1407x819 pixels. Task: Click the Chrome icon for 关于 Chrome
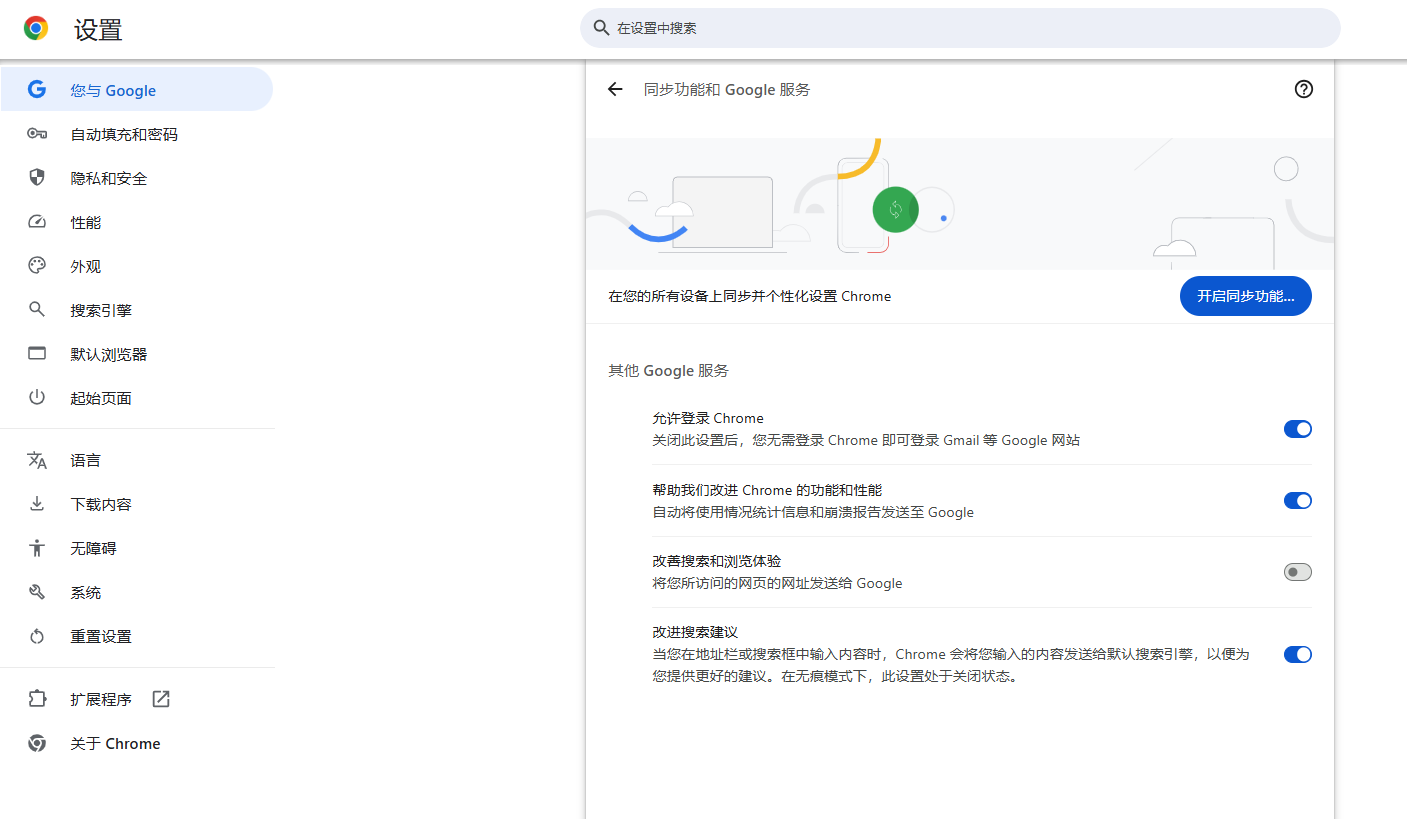pyautogui.click(x=37, y=743)
